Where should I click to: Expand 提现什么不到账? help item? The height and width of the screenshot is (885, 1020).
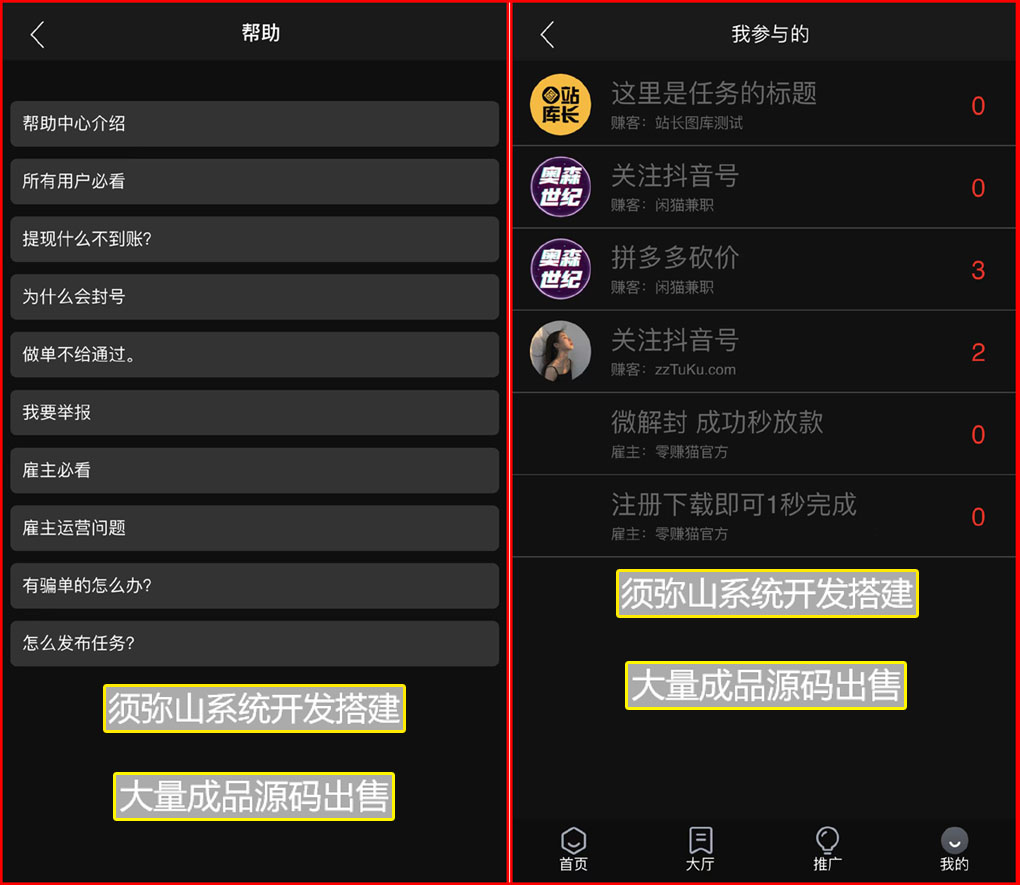point(254,239)
